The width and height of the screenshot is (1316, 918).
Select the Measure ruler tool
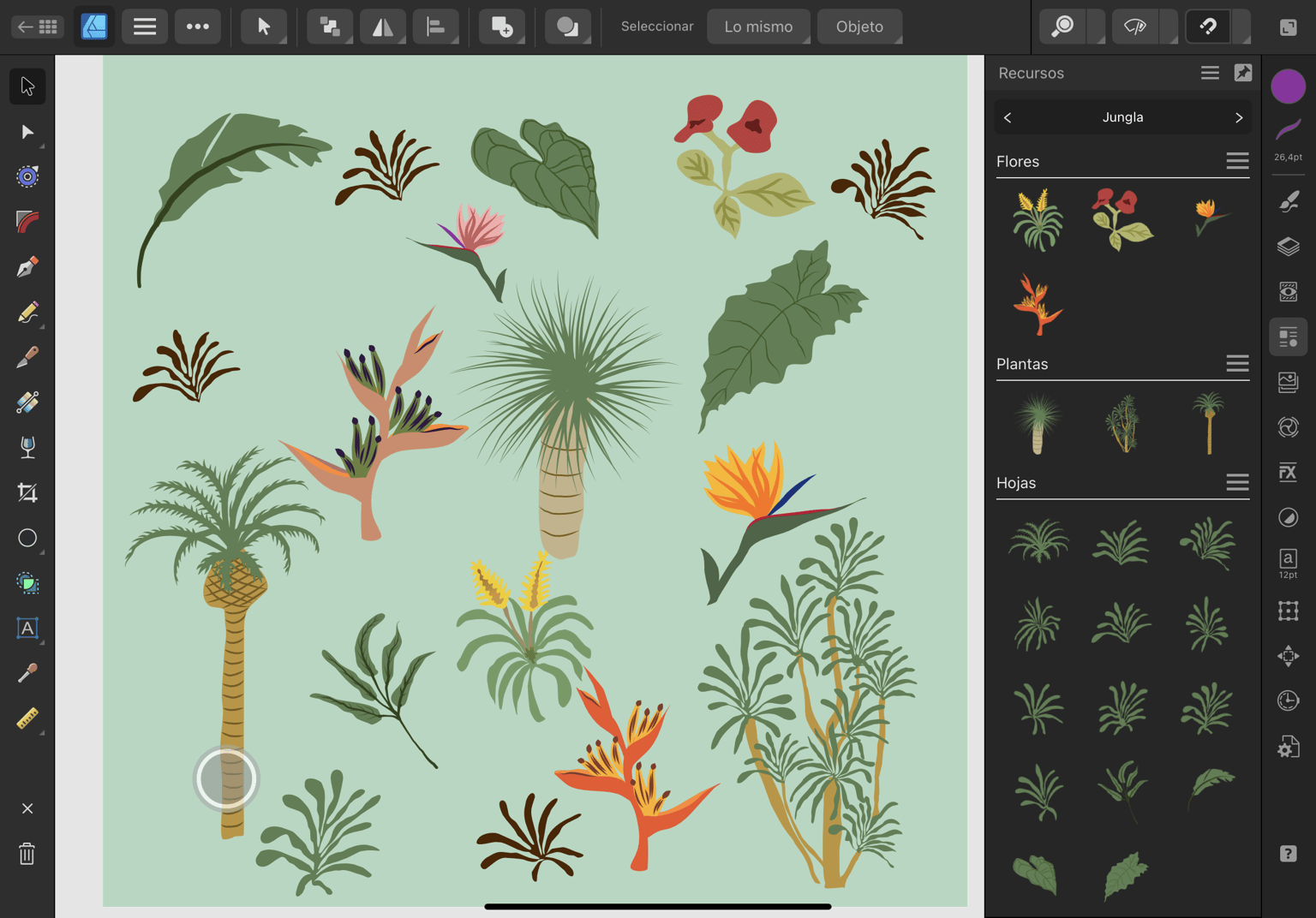(x=27, y=718)
